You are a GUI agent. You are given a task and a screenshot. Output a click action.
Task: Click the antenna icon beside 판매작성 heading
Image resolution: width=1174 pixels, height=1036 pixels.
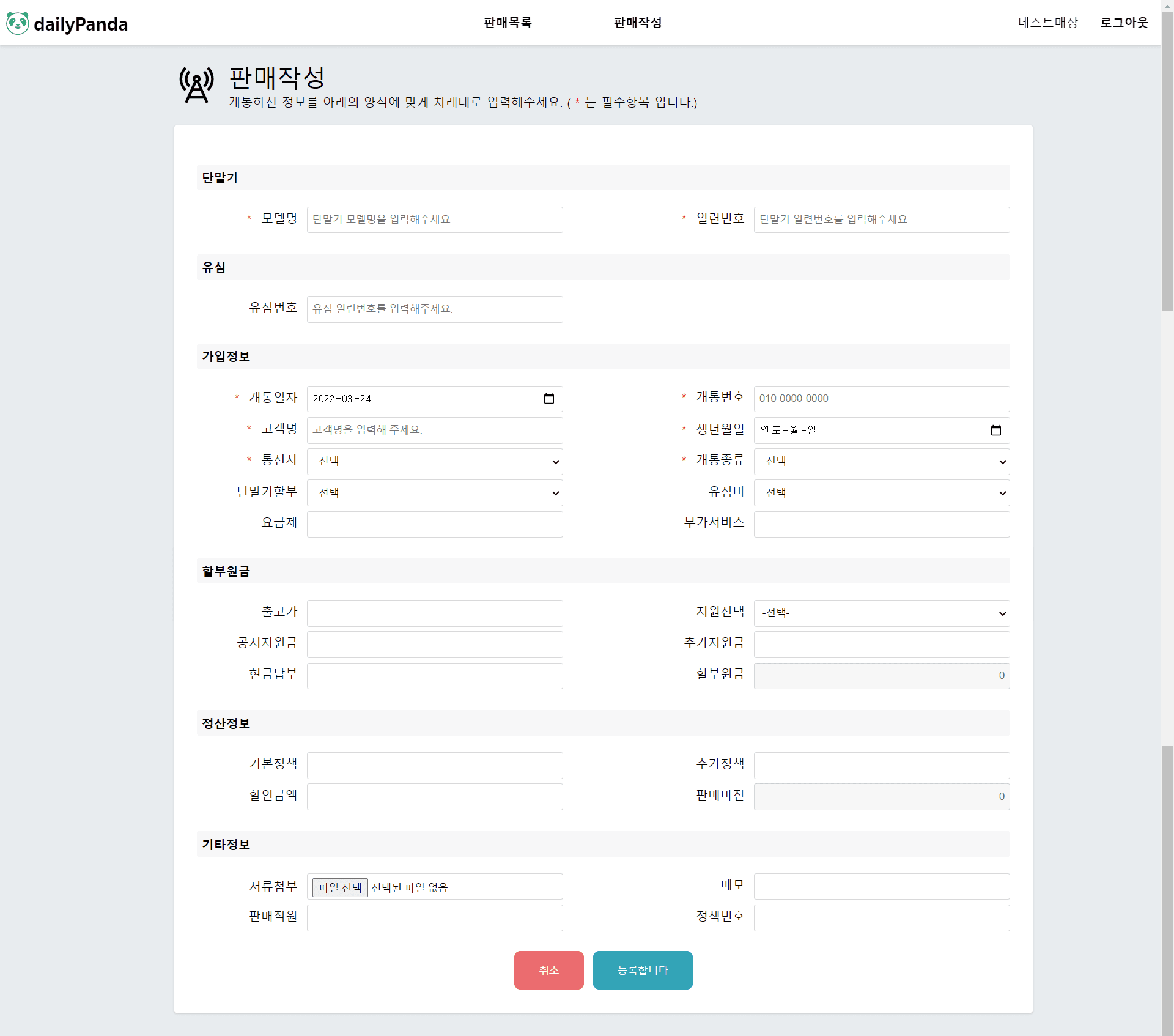coord(196,85)
